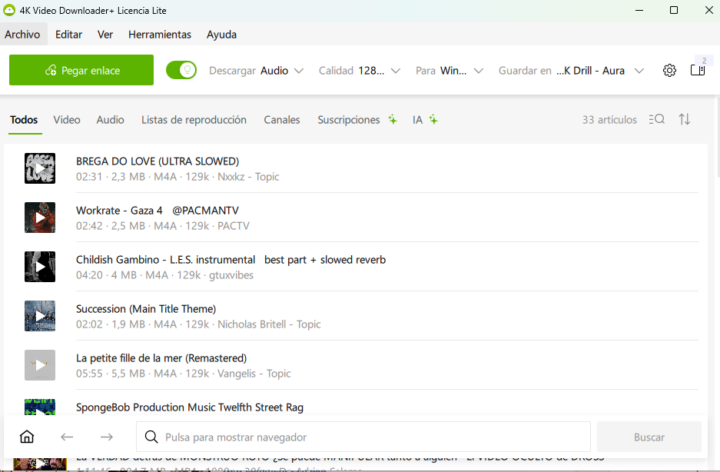The width and height of the screenshot is (720, 472).
Task: Click the 33 artículos count label
Action: 609,120
